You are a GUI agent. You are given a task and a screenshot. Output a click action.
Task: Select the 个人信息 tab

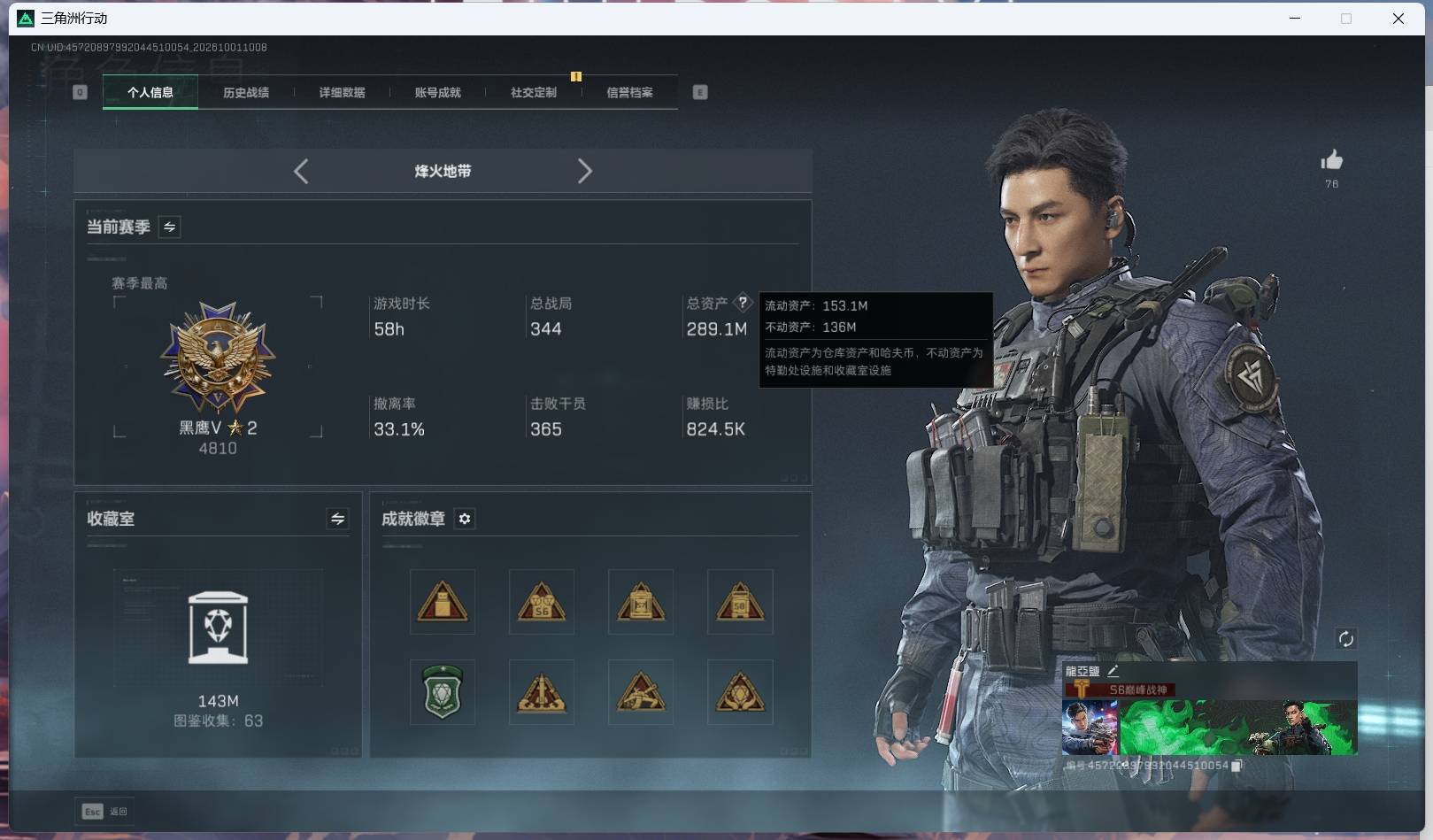click(150, 92)
